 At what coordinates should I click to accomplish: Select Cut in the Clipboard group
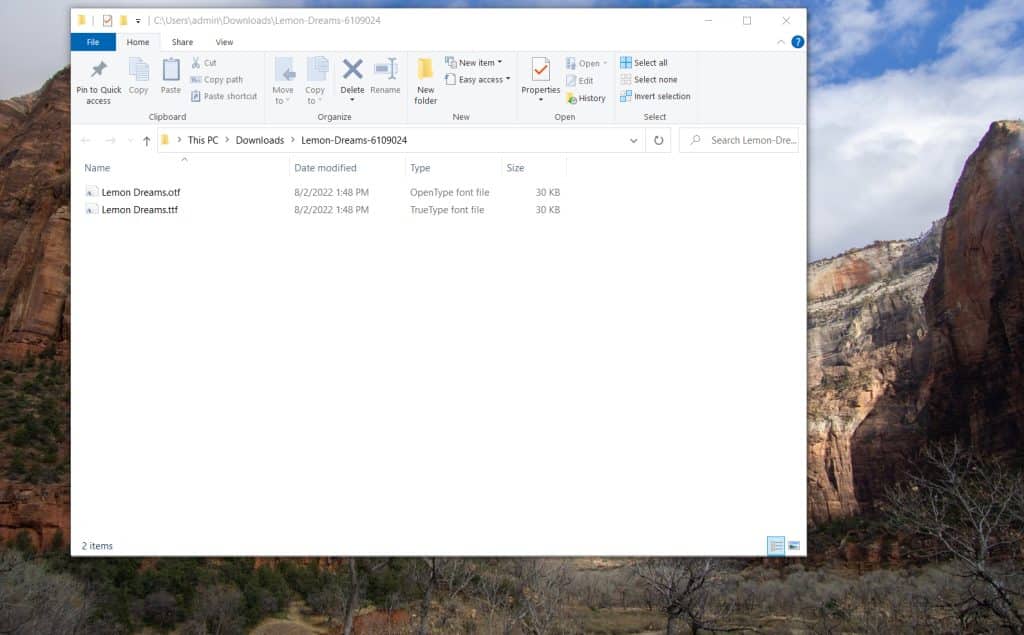pos(204,63)
